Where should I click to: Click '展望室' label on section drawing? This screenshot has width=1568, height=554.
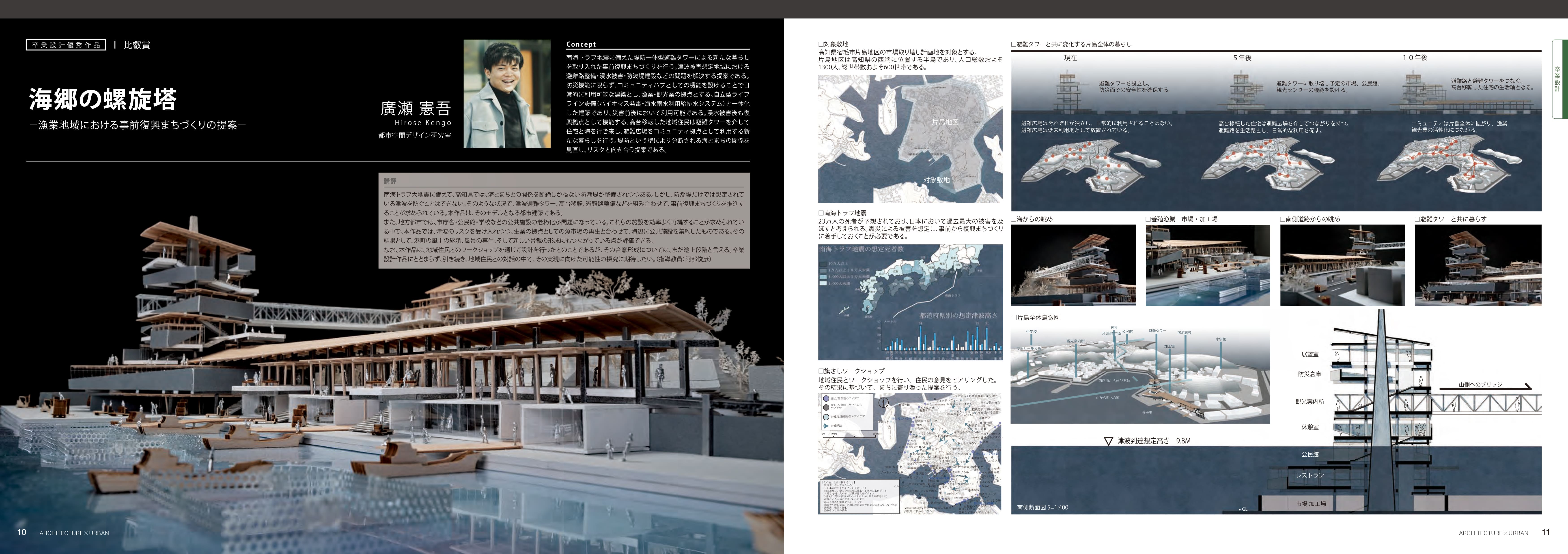tap(1310, 354)
